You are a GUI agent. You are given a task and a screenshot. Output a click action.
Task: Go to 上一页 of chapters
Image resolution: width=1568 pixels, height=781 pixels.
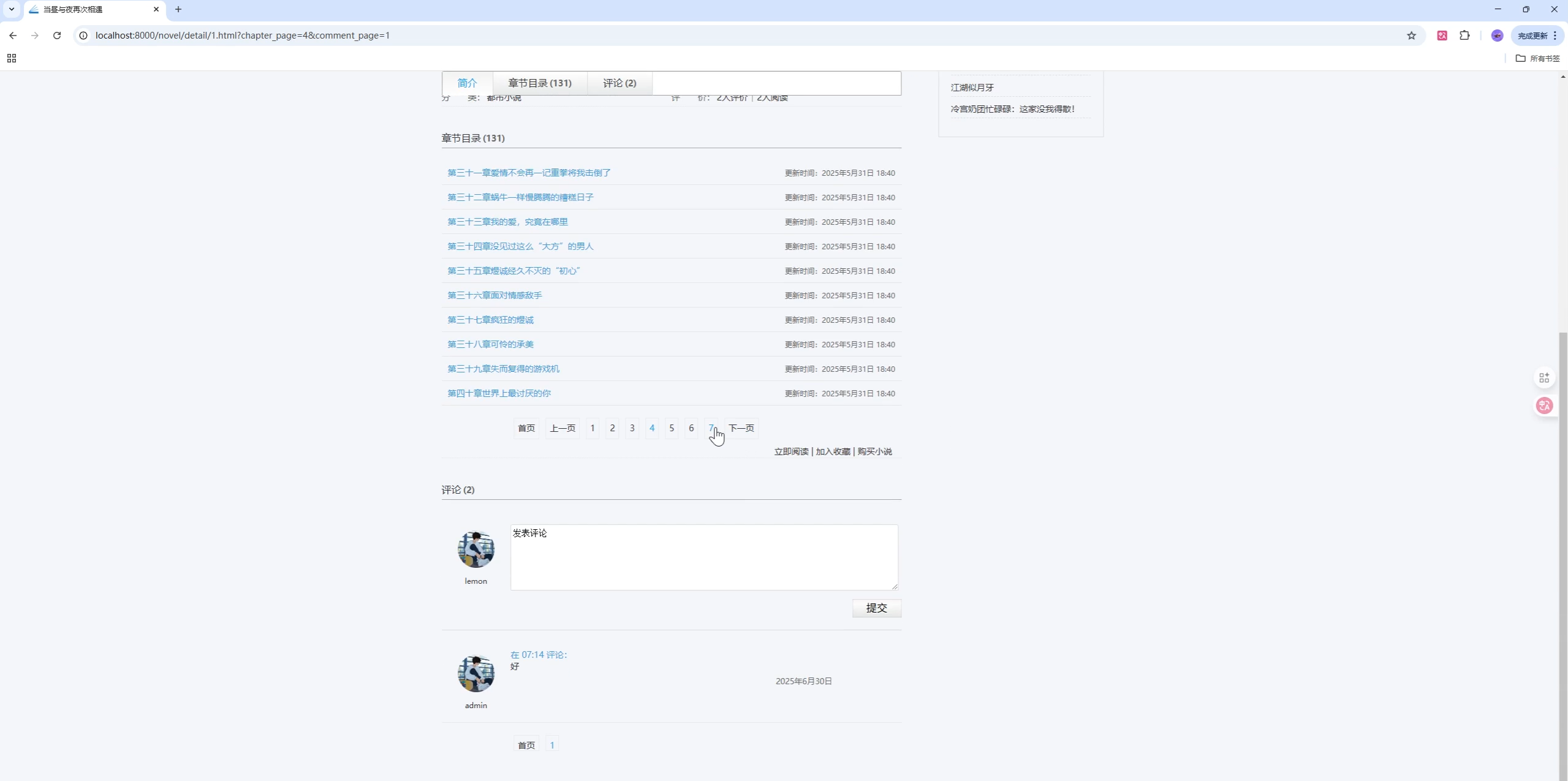tap(562, 428)
